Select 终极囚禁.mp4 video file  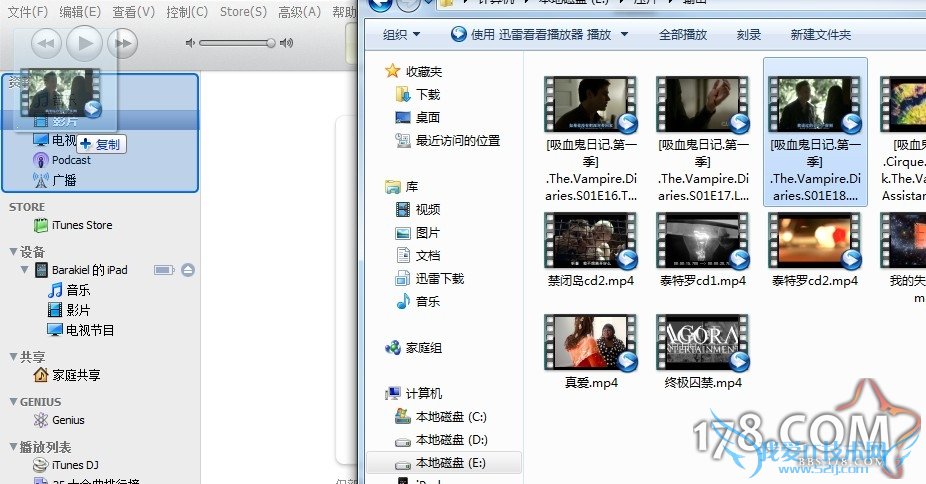point(703,352)
